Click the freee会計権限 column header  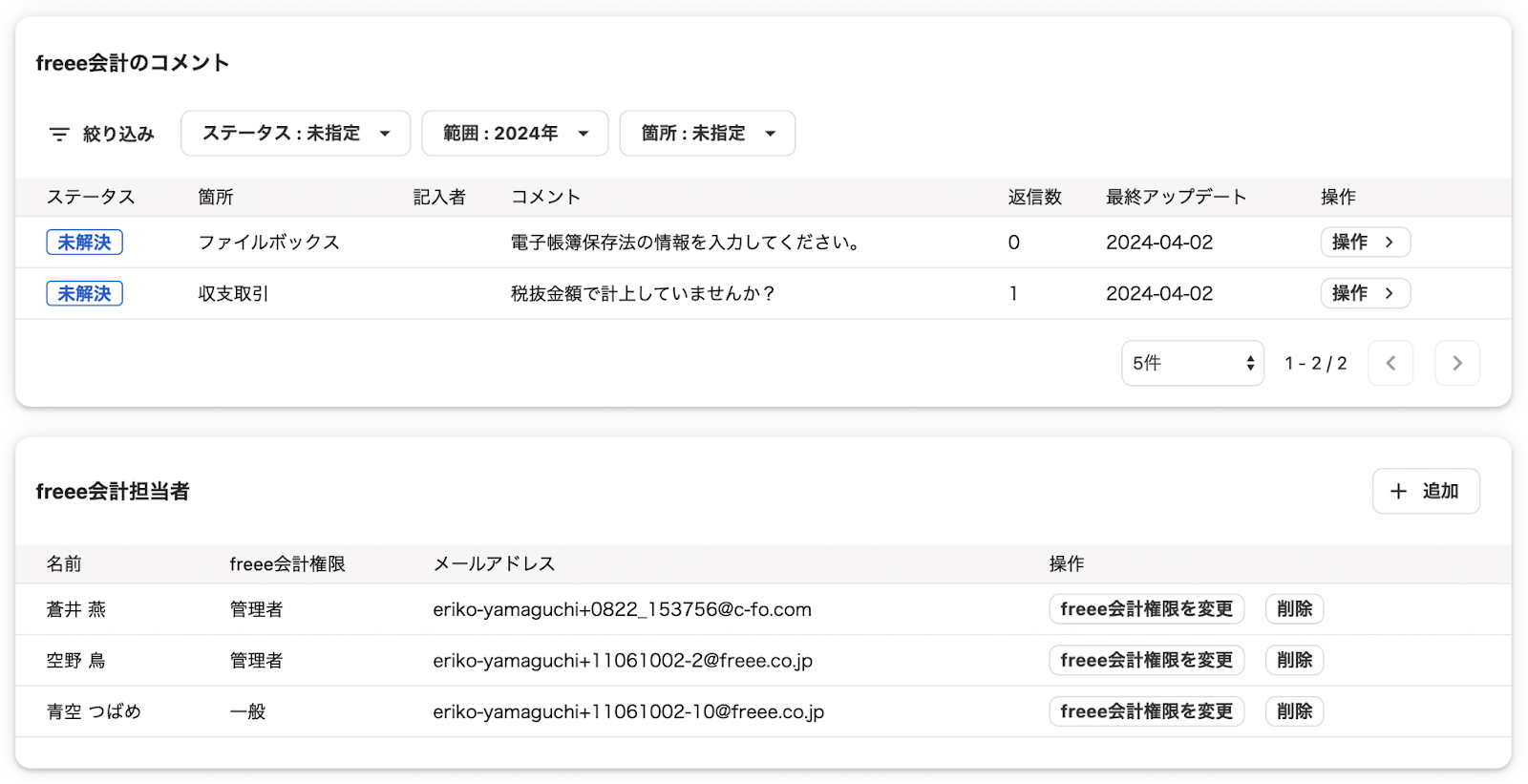[x=287, y=563]
